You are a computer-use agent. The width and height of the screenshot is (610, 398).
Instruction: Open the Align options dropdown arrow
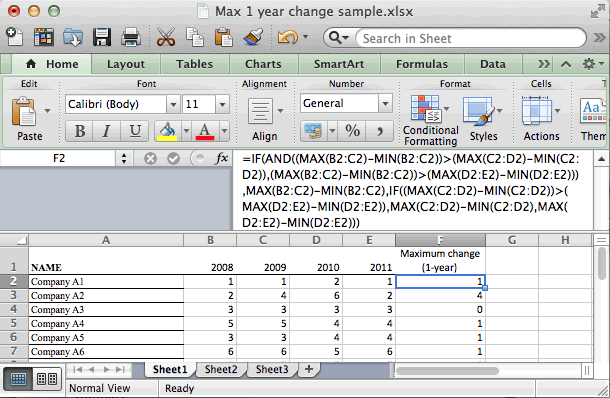pyautogui.click(x=280, y=111)
